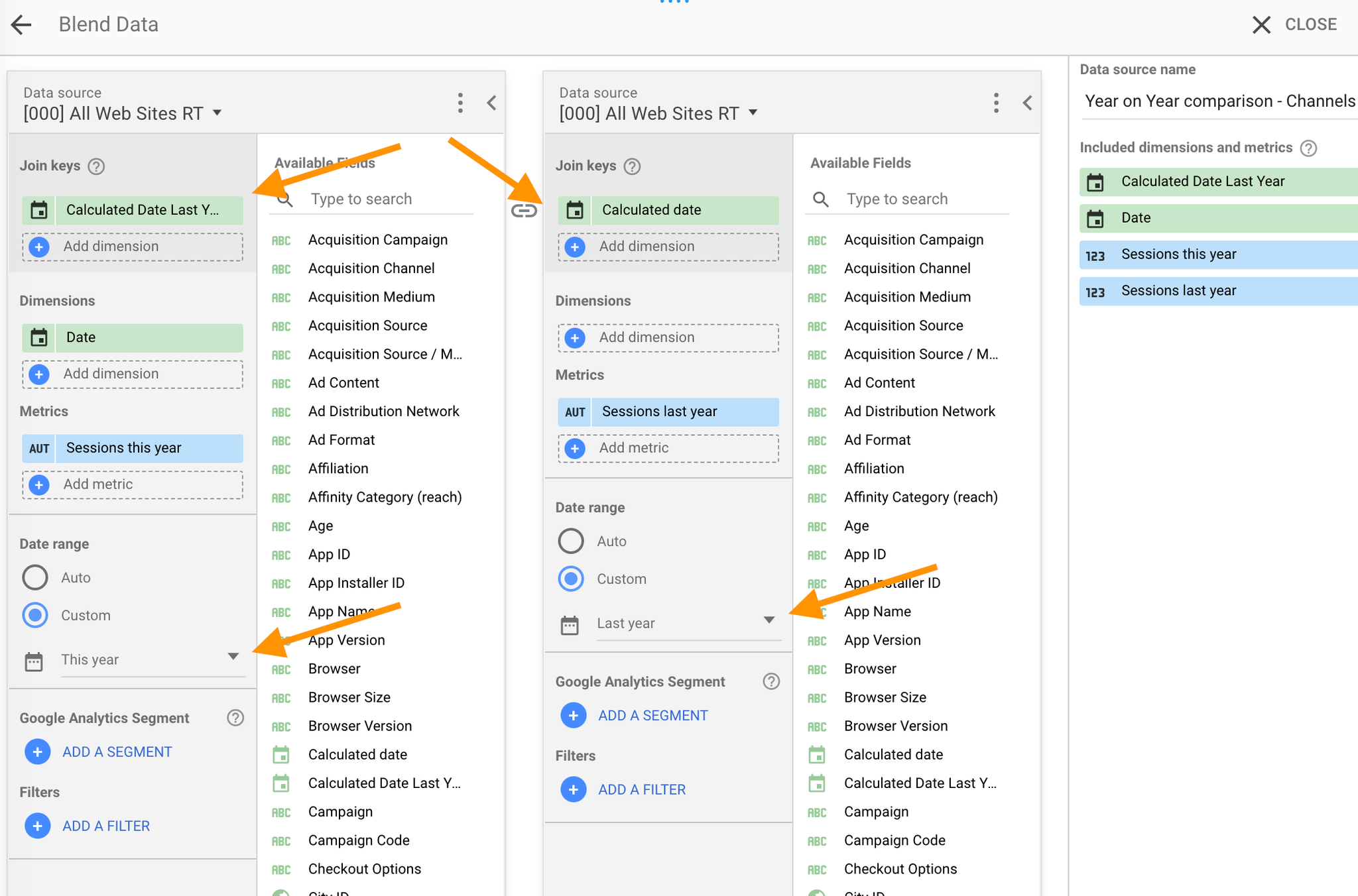Click the back arrow beside Blend Data

[21, 25]
